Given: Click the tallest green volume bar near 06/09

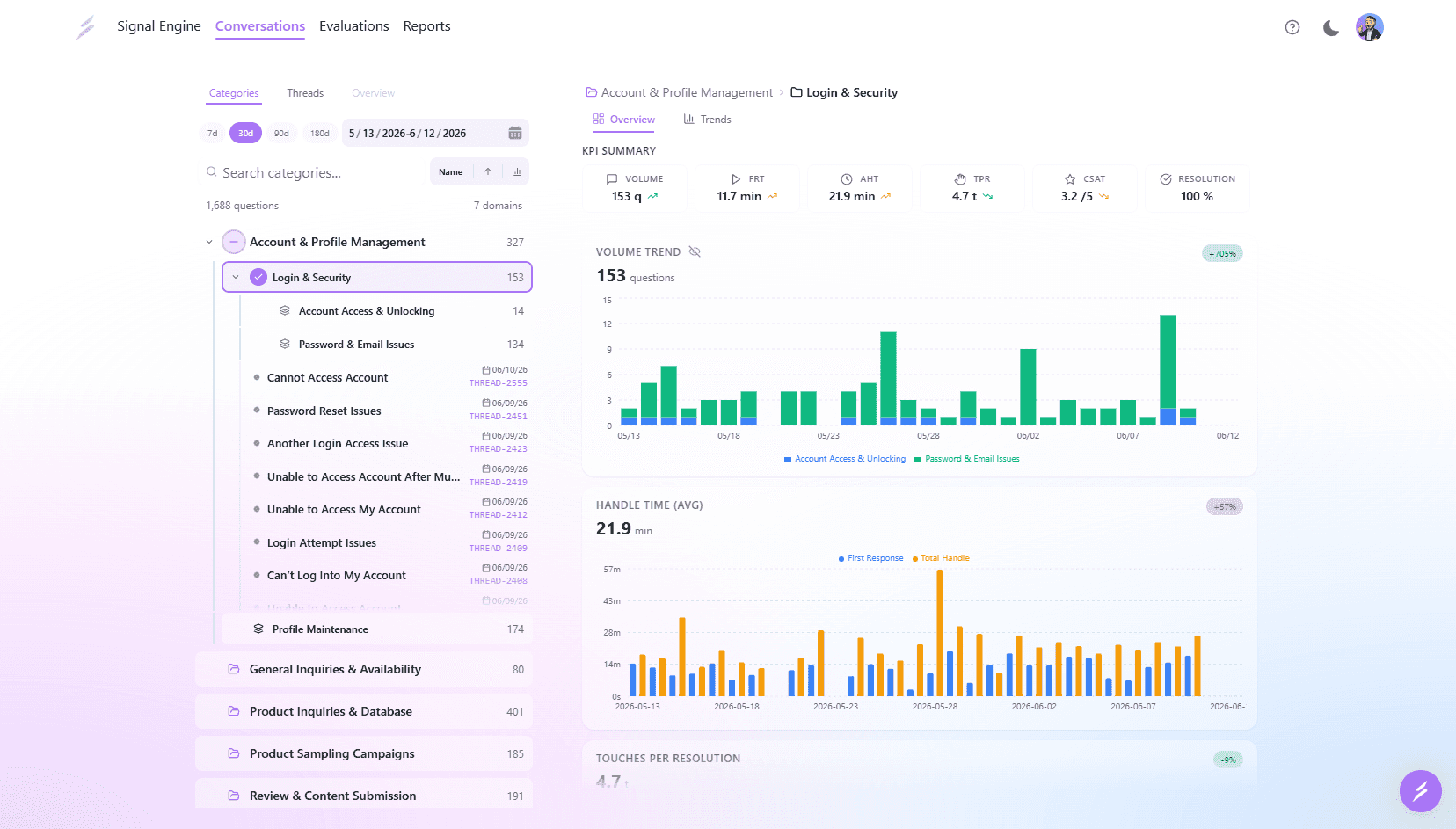Looking at the screenshot, I should (1168, 361).
